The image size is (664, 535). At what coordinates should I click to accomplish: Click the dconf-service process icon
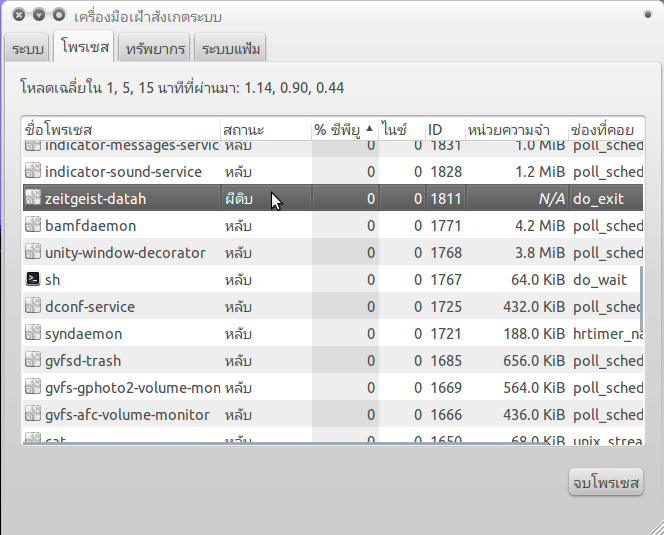pyautogui.click(x=33, y=307)
